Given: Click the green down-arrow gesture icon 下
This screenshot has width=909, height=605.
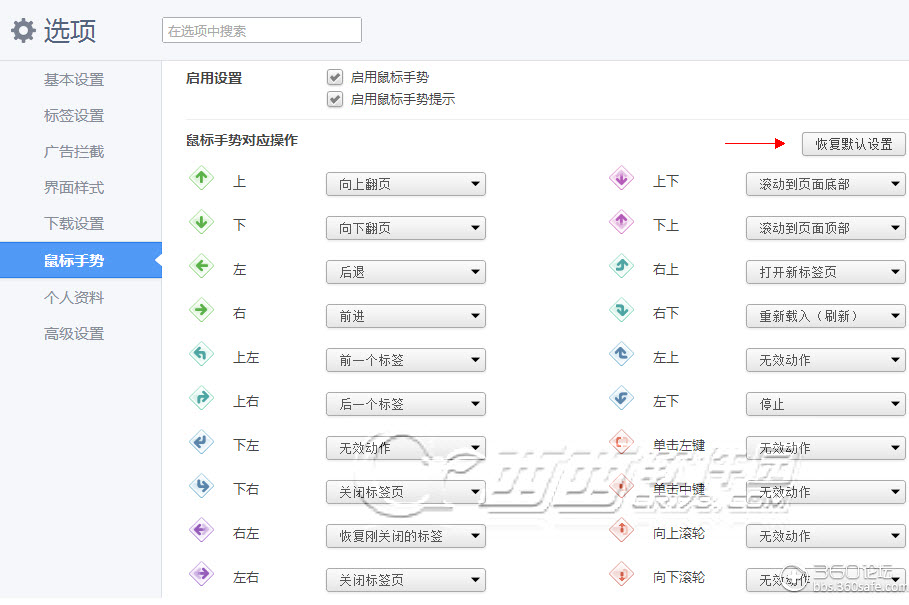Looking at the screenshot, I should tap(202, 222).
